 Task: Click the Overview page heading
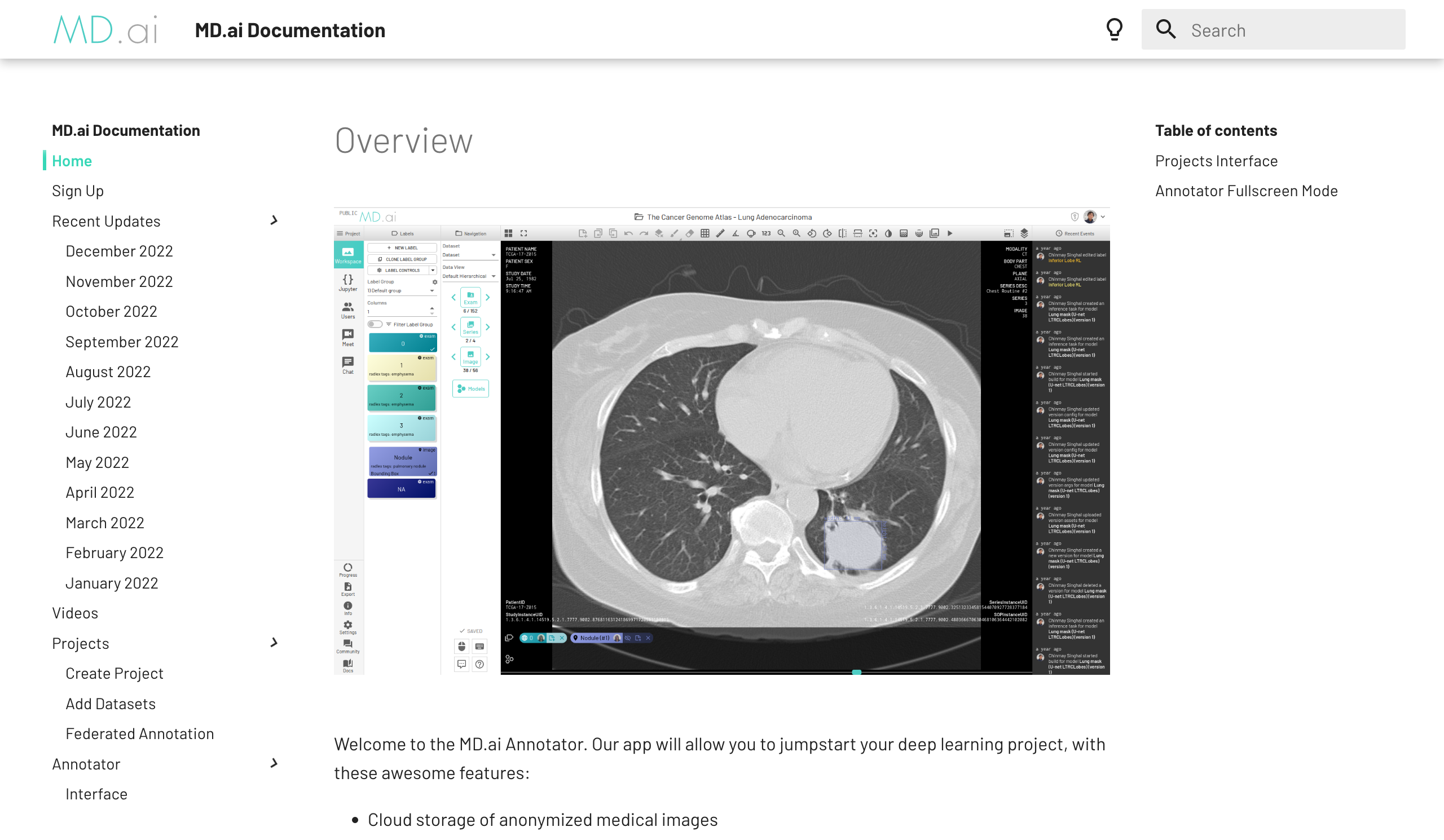[404, 141]
